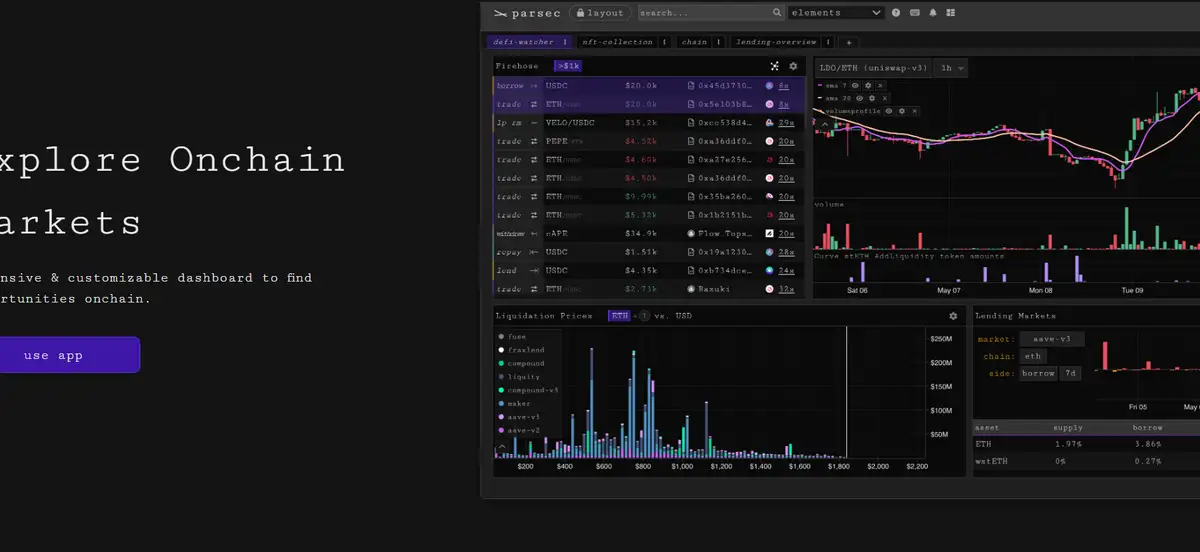Open the notifications bell icon
Viewport: 1200px width, 552px height.
click(933, 13)
